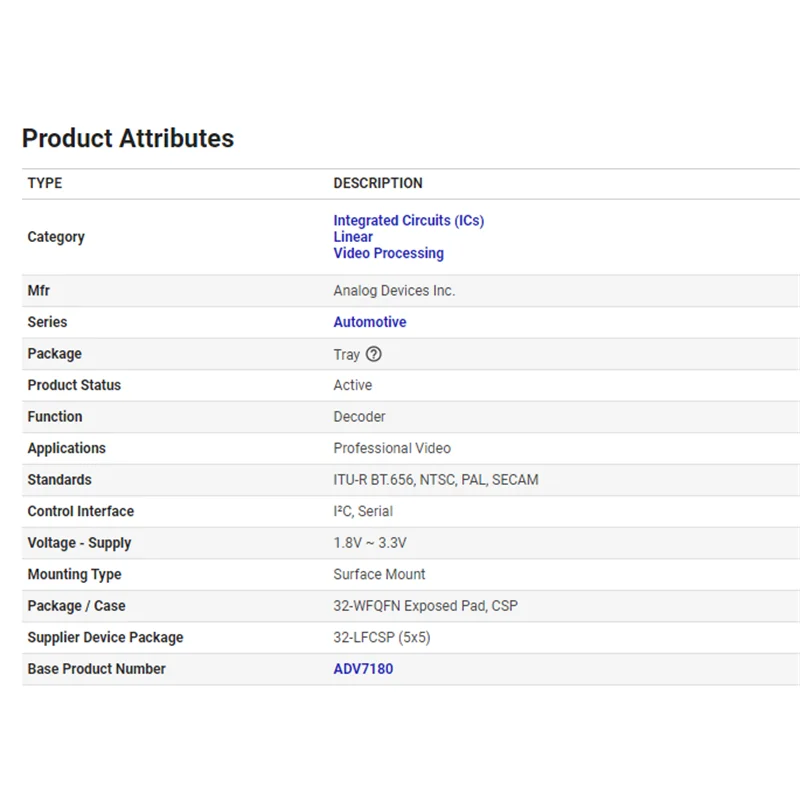Open the ADV7180 base product link
The image size is (800, 800).
[x=363, y=669]
